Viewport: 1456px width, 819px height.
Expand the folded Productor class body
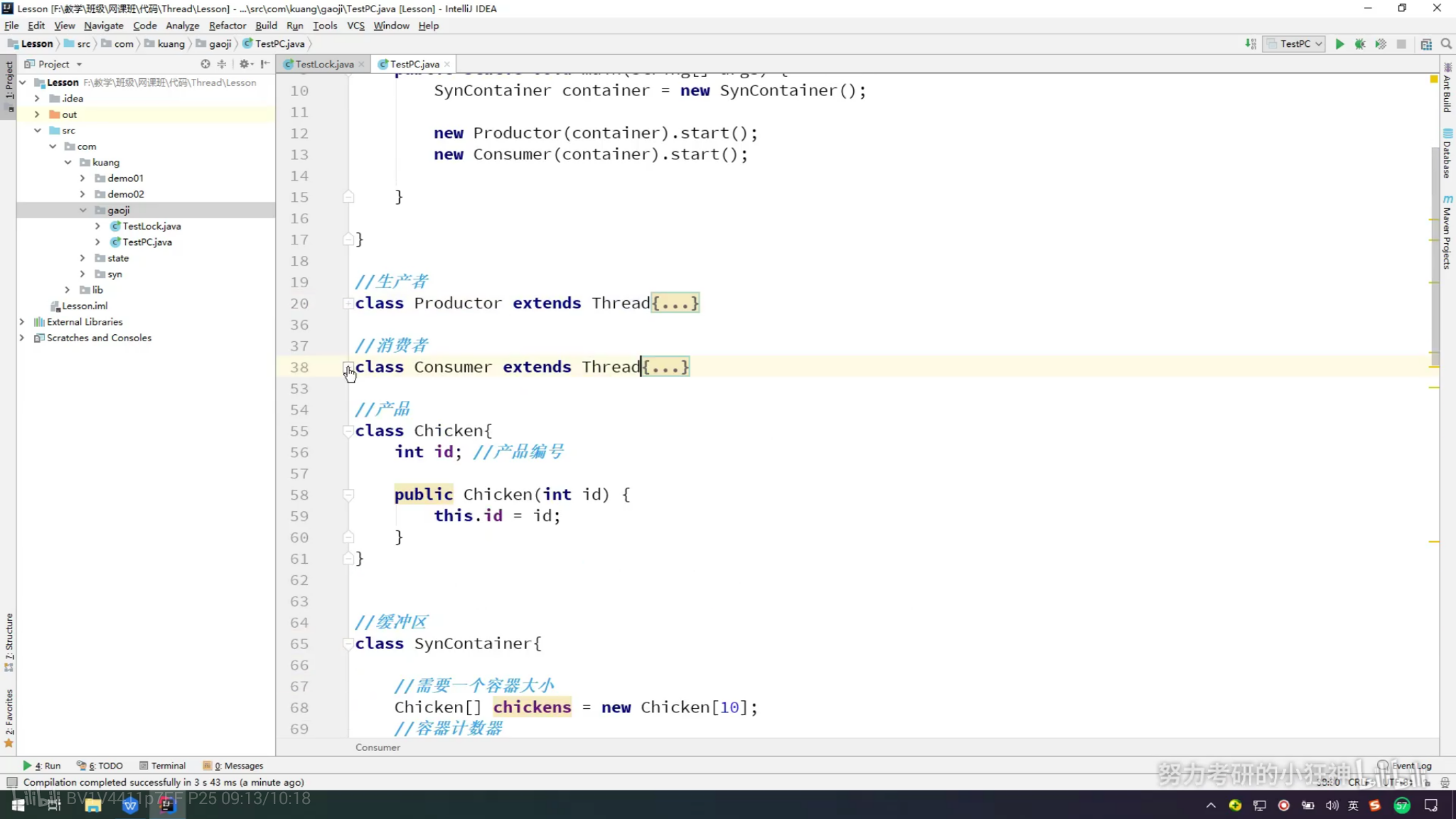pyautogui.click(x=675, y=304)
